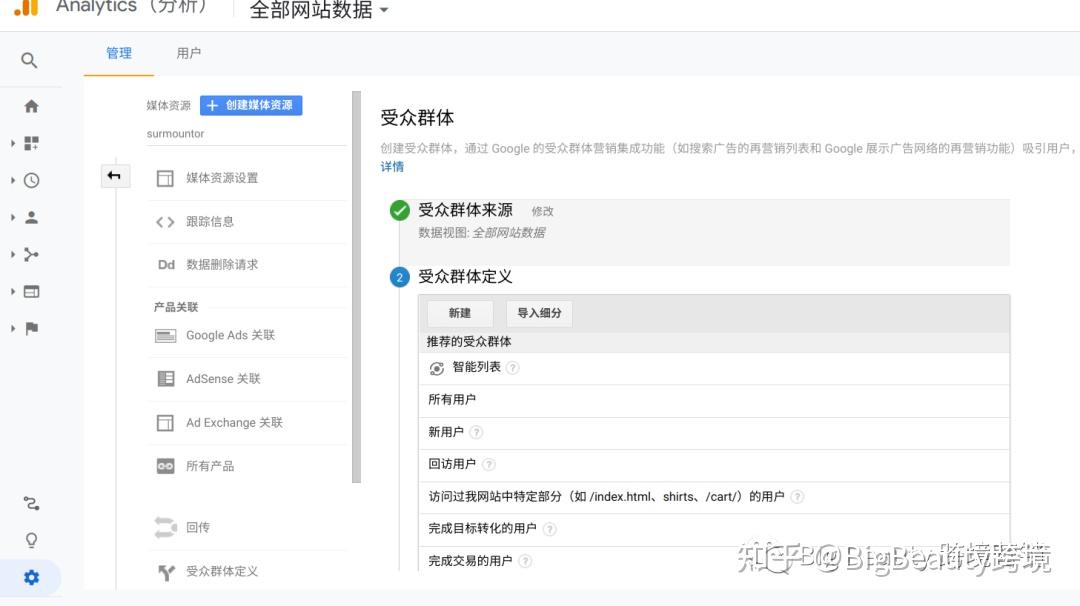Click the AdSense 关联 icon
1080x606 pixels.
coord(166,379)
